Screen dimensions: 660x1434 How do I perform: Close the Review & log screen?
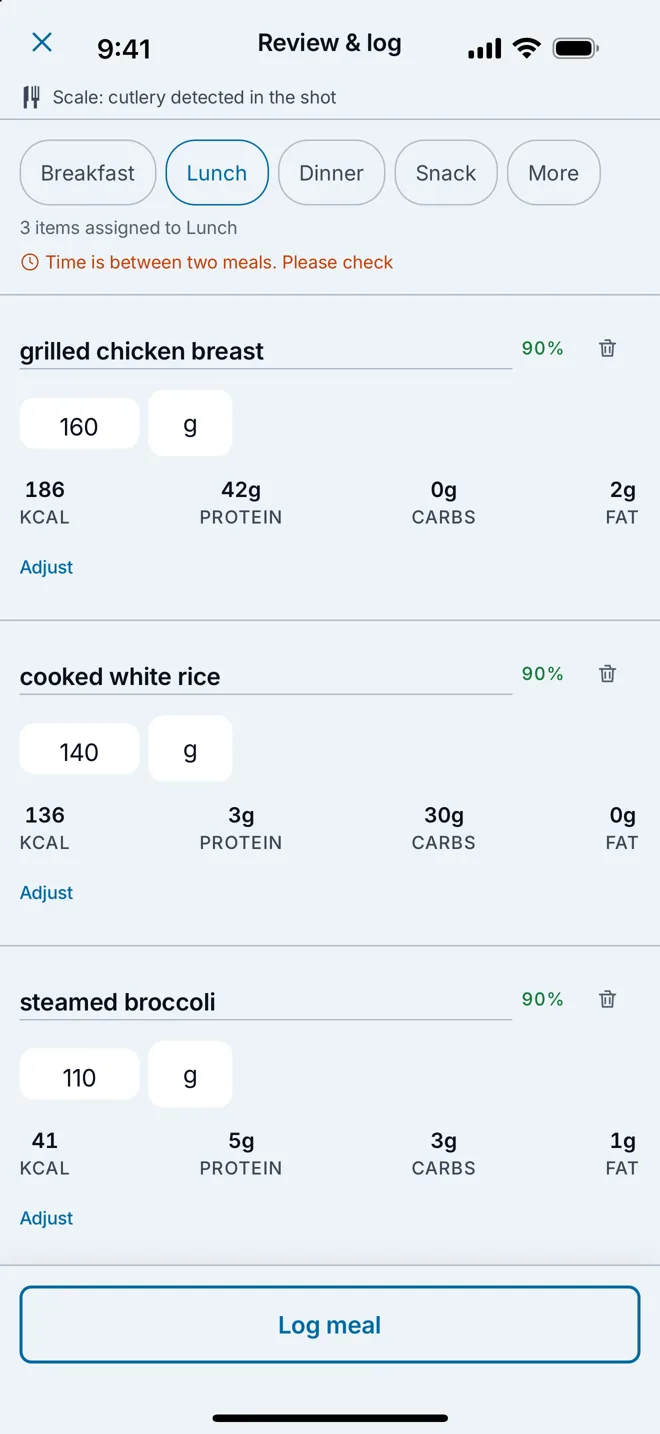coord(41,42)
